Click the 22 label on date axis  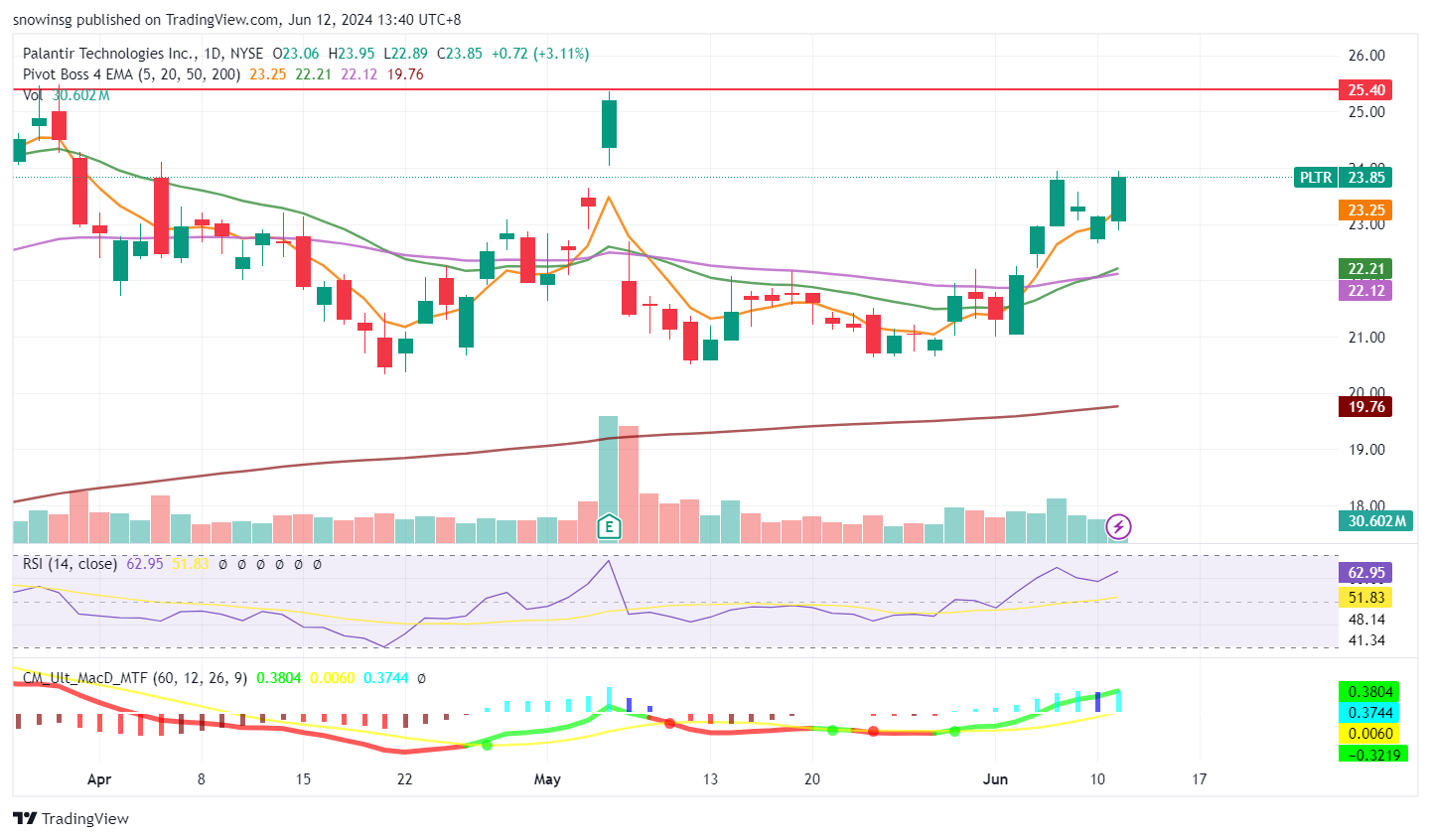click(405, 779)
